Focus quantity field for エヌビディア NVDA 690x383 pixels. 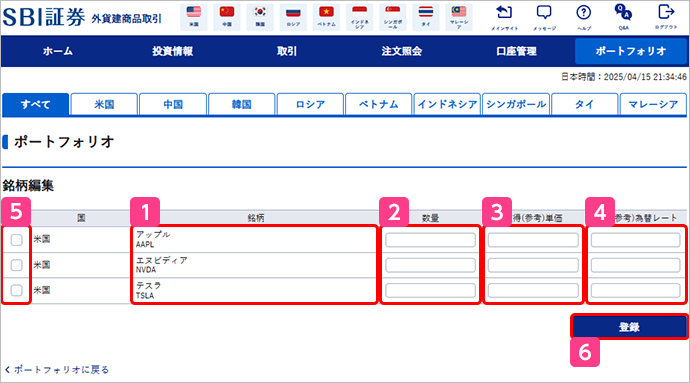pyautogui.click(x=430, y=265)
